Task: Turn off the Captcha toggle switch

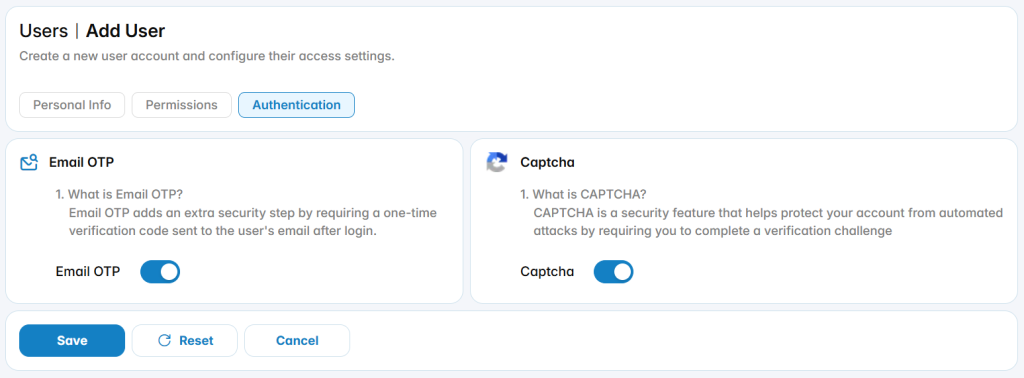Action: click(x=613, y=272)
